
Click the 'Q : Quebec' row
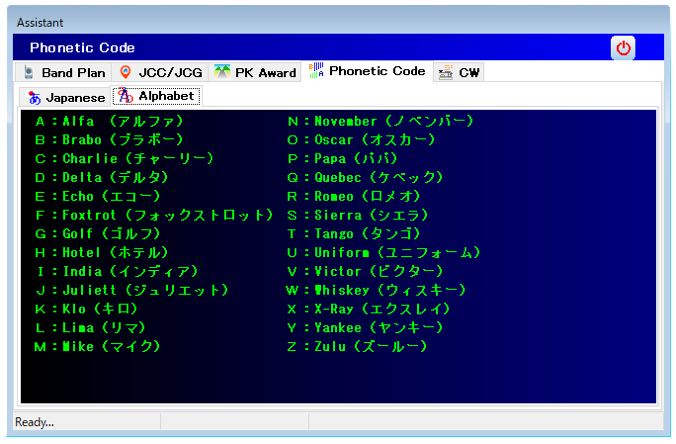(366, 178)
